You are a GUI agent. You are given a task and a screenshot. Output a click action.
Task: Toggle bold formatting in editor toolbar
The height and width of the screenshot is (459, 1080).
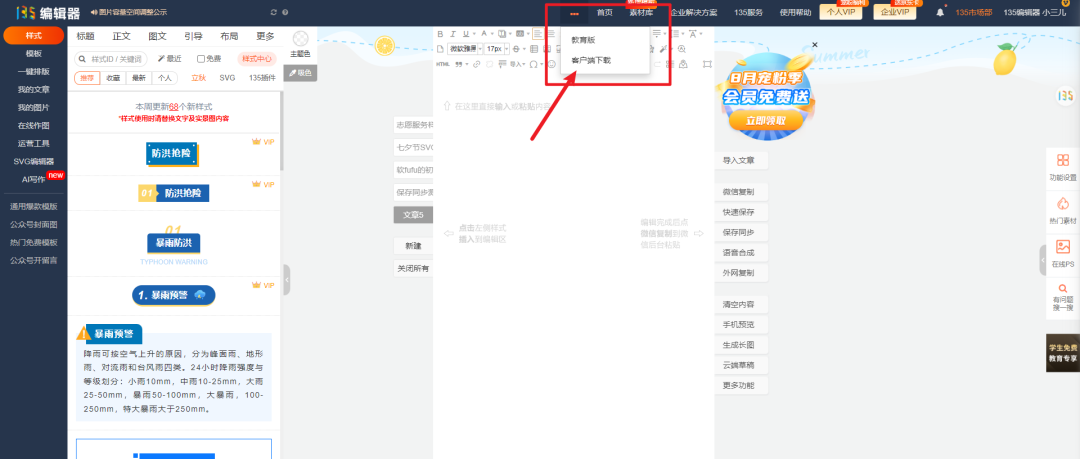point(440,34)
